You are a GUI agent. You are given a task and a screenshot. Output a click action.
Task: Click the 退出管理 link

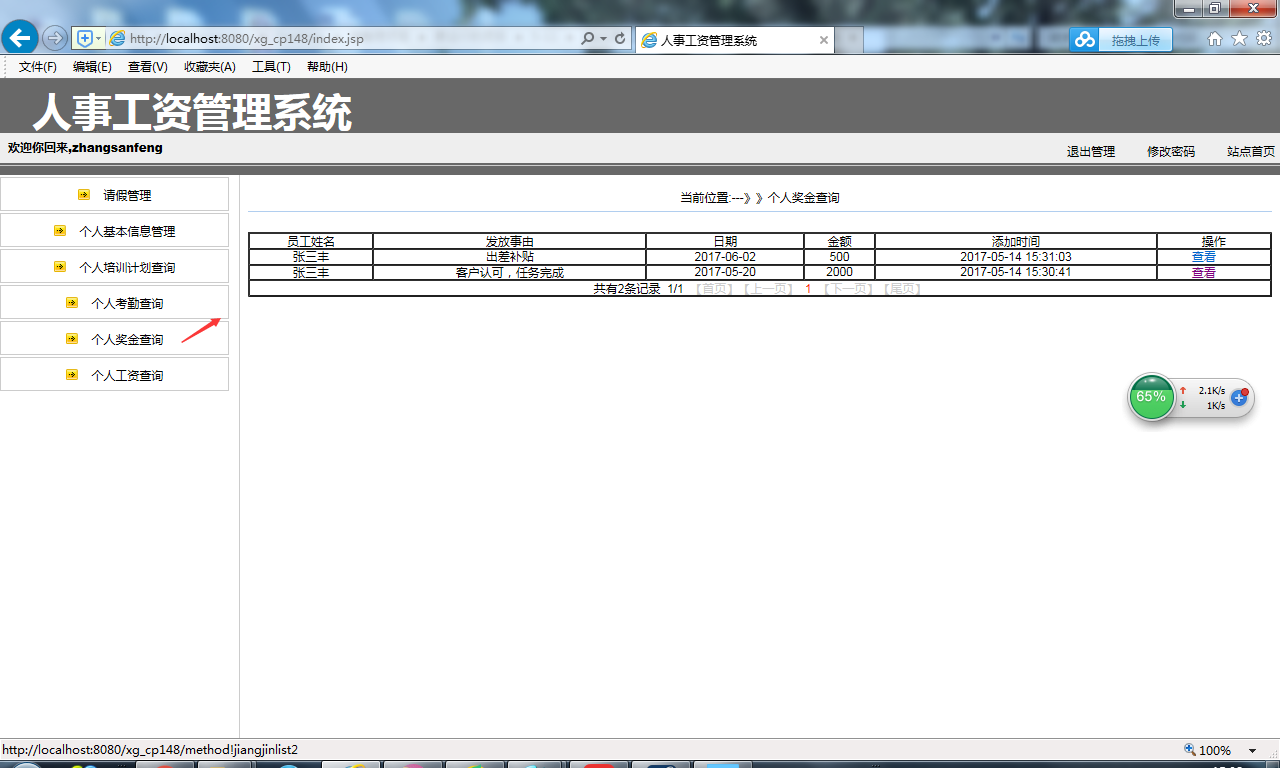tap(1091, 152)
